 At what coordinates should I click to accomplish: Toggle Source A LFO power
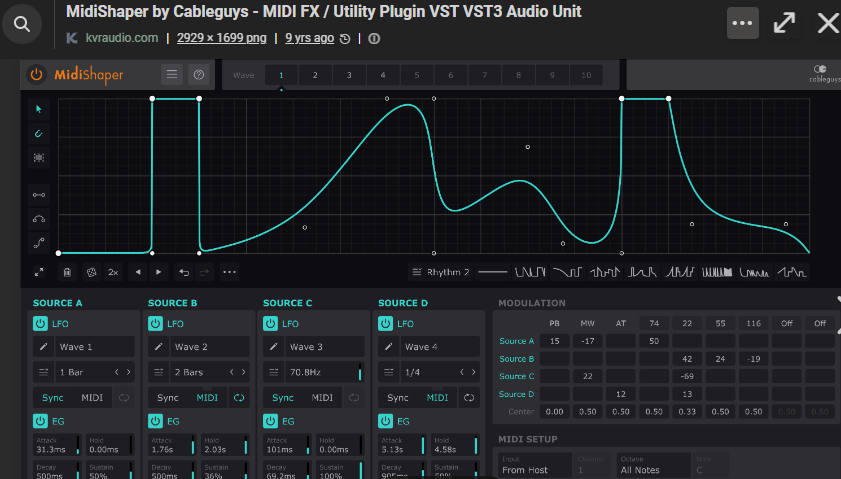40,323
